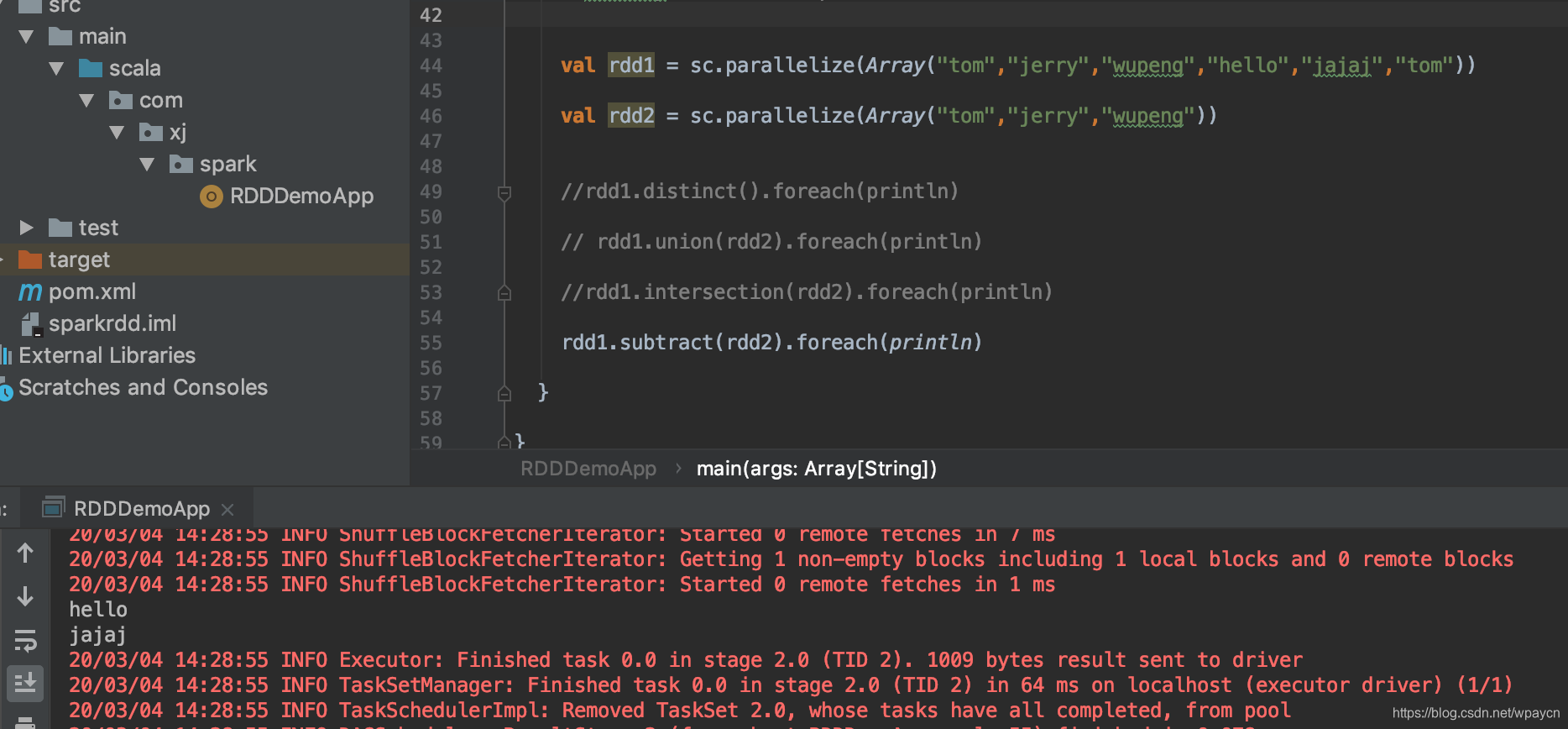The height and width of the screenshot is (729, 1568).
Task: Open pom.xml file
Action: [92, 291]
